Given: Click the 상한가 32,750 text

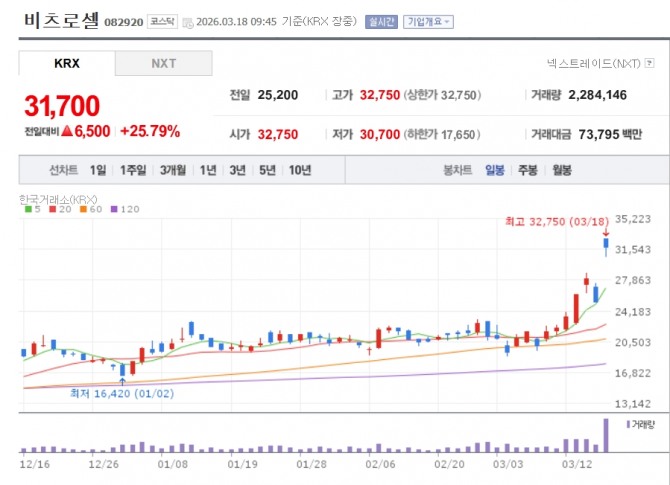Looking at the screenshot, I should (442, 95).
